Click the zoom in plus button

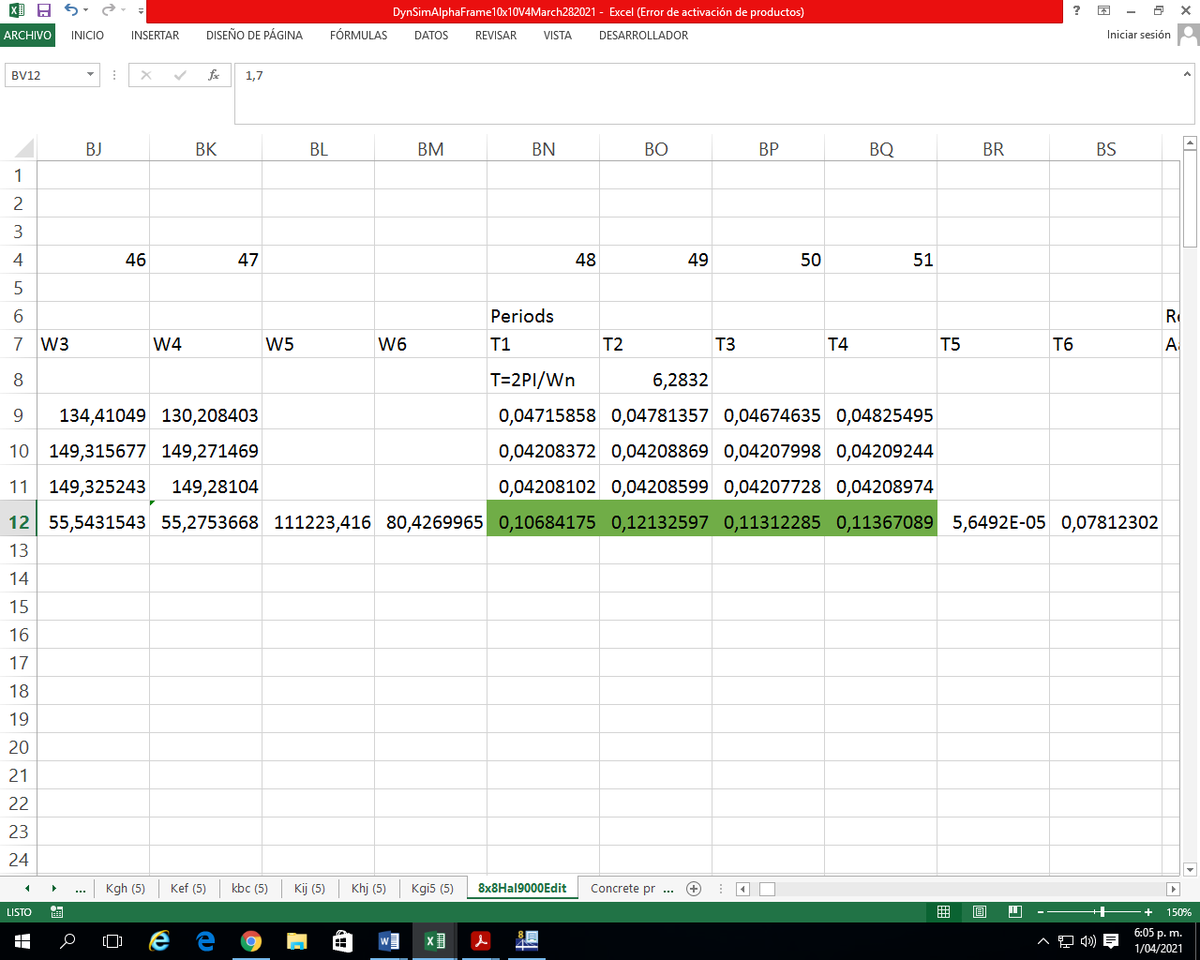click(1149, 912)
